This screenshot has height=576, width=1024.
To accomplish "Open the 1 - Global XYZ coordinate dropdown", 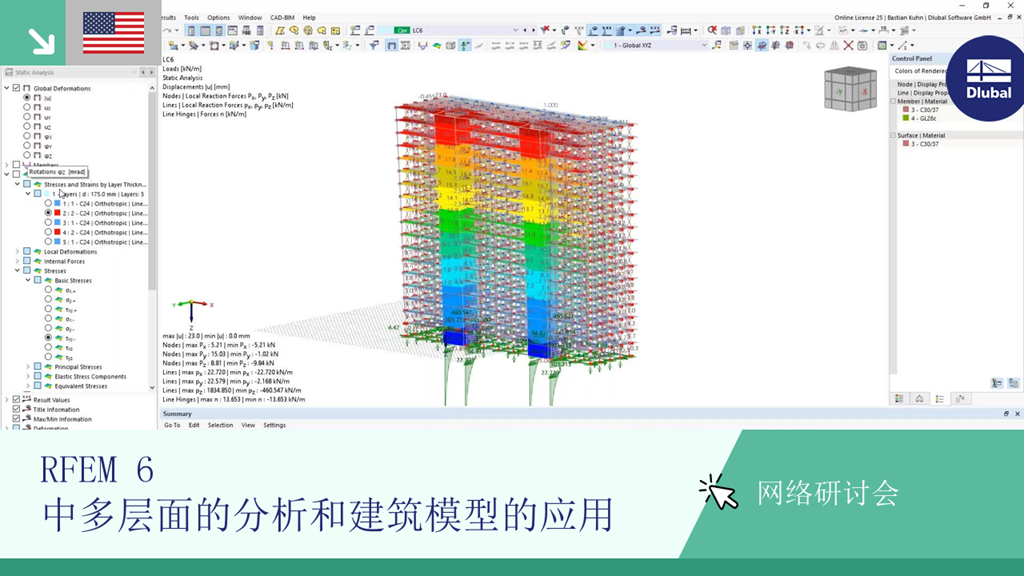I will pyautogui.click(x=703, y=45).
